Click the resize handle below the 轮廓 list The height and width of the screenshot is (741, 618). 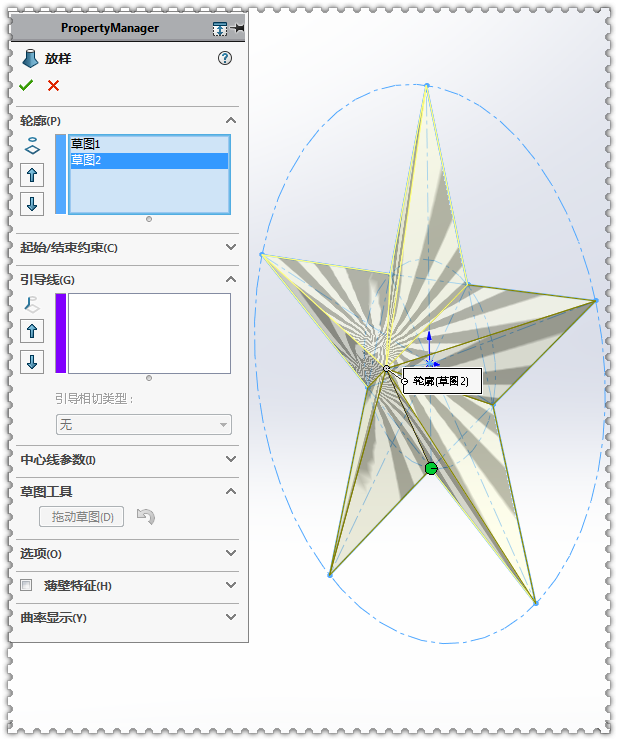coord(149,219)
